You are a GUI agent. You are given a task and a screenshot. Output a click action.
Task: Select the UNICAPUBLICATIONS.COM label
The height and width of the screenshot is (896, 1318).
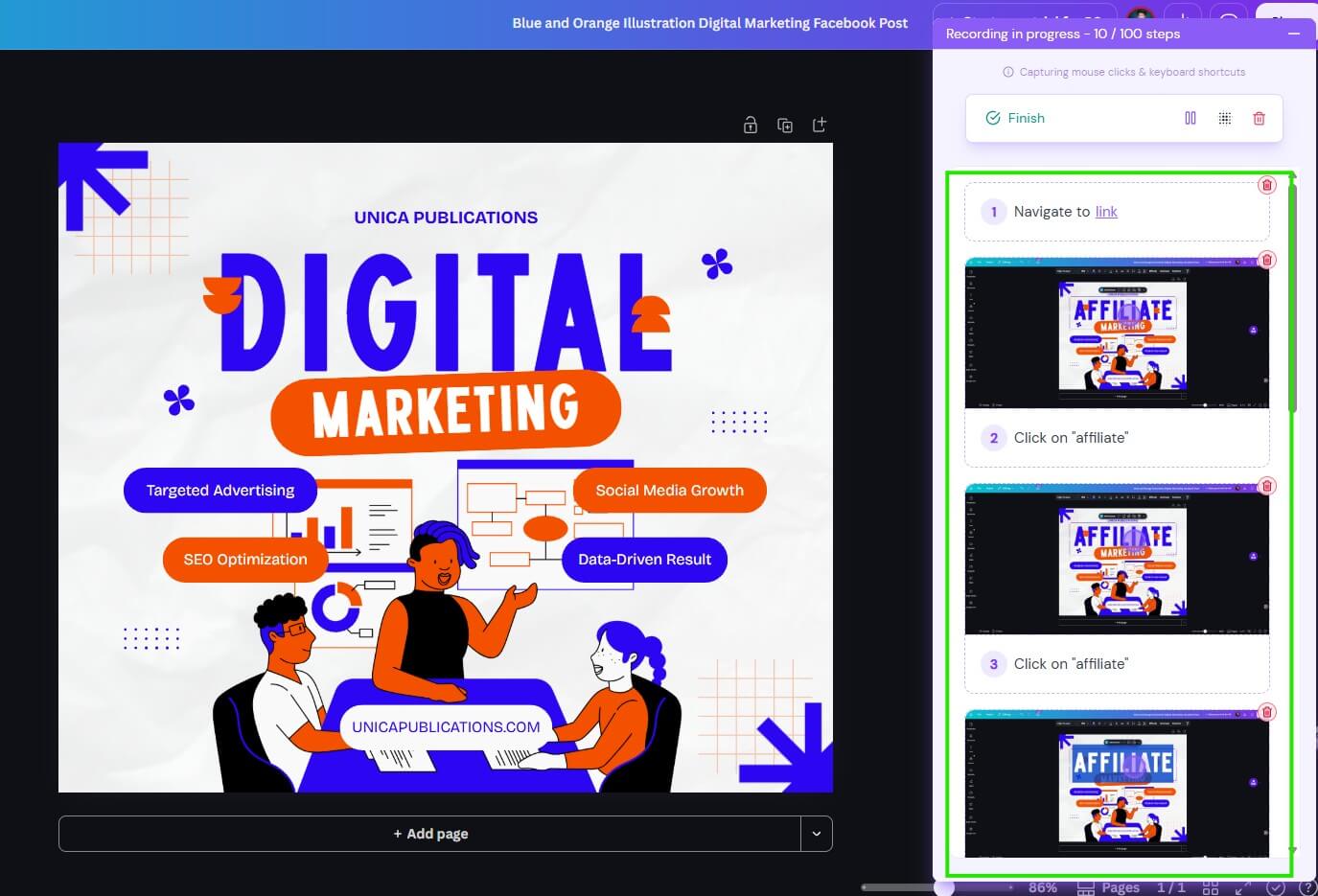tap(446, 727)
